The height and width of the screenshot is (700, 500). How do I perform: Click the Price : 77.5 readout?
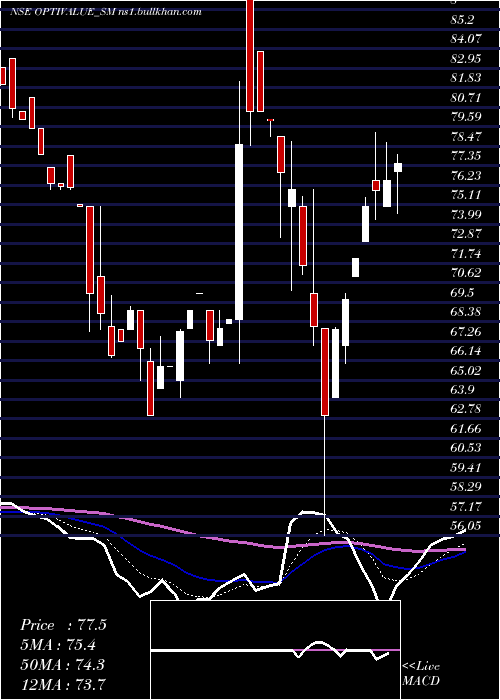pos(63,625)
